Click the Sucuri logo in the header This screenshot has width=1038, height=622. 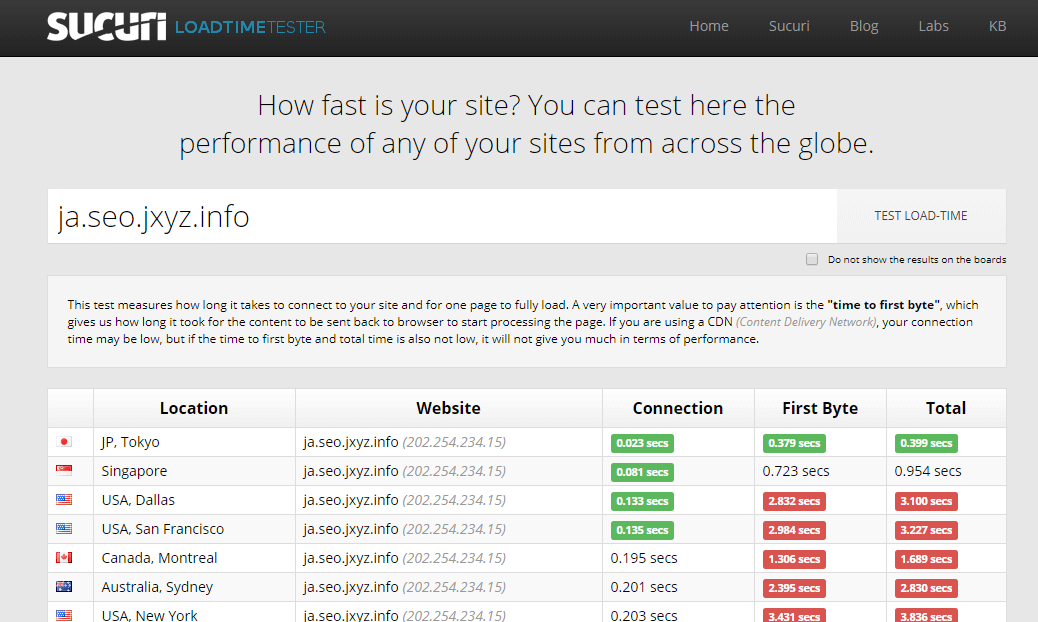click(106, 27)
